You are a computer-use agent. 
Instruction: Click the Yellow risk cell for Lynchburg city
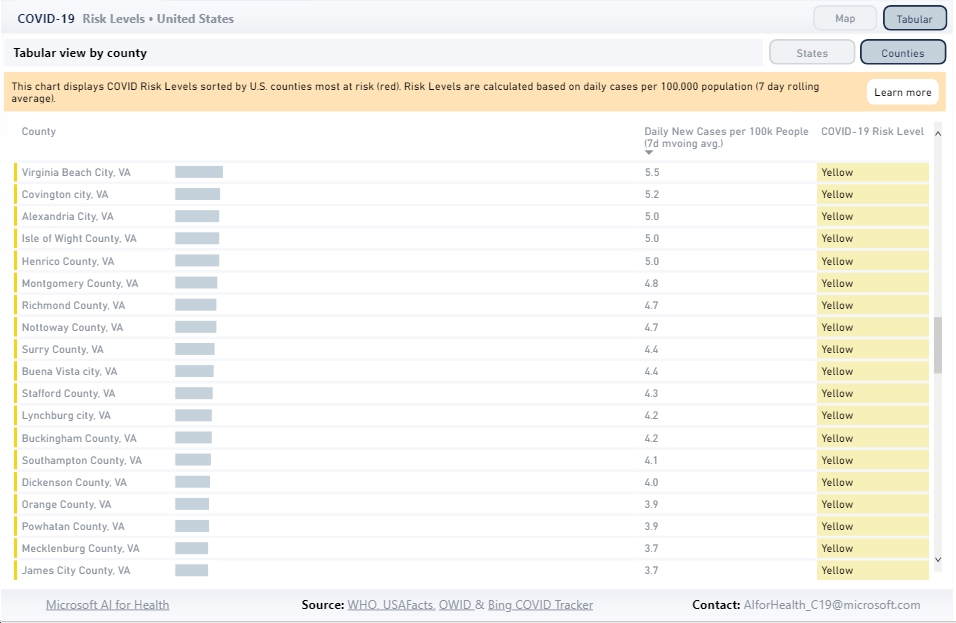click(x=872, y=415)
